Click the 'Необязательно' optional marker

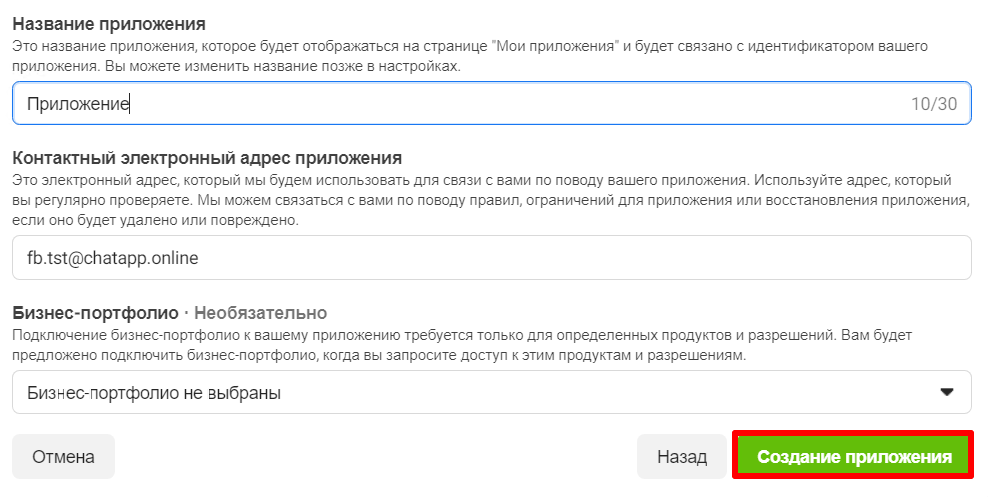(260, 313)
